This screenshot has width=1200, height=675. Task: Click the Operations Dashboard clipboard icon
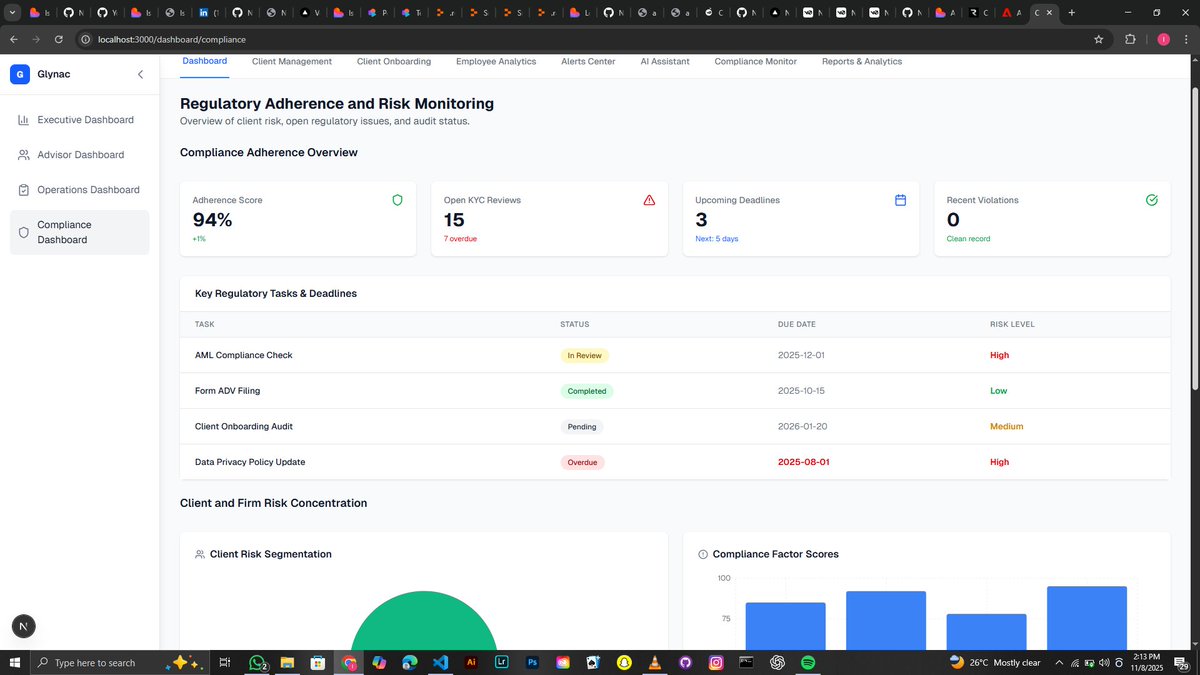24,190
